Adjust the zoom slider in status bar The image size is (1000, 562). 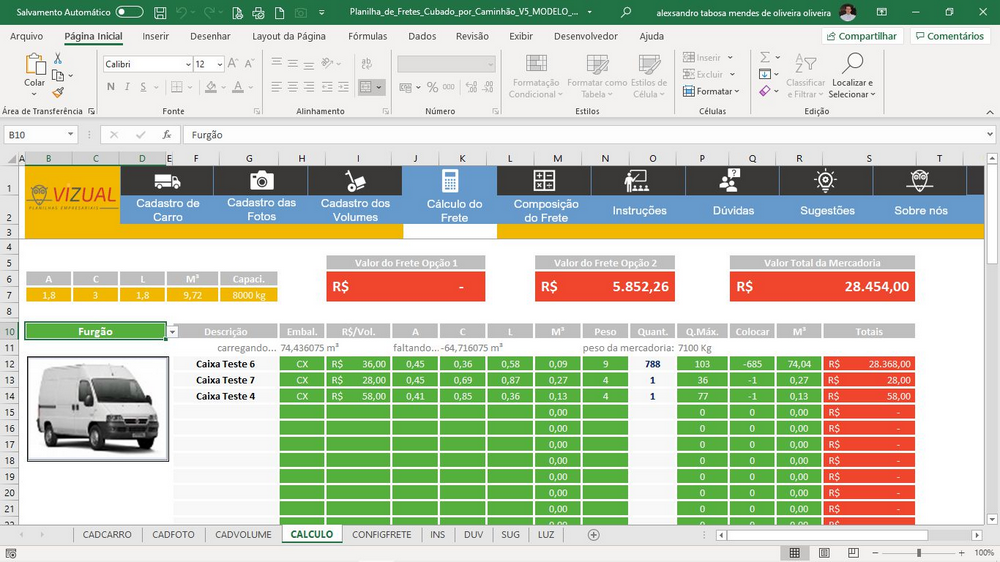point(918,552)
